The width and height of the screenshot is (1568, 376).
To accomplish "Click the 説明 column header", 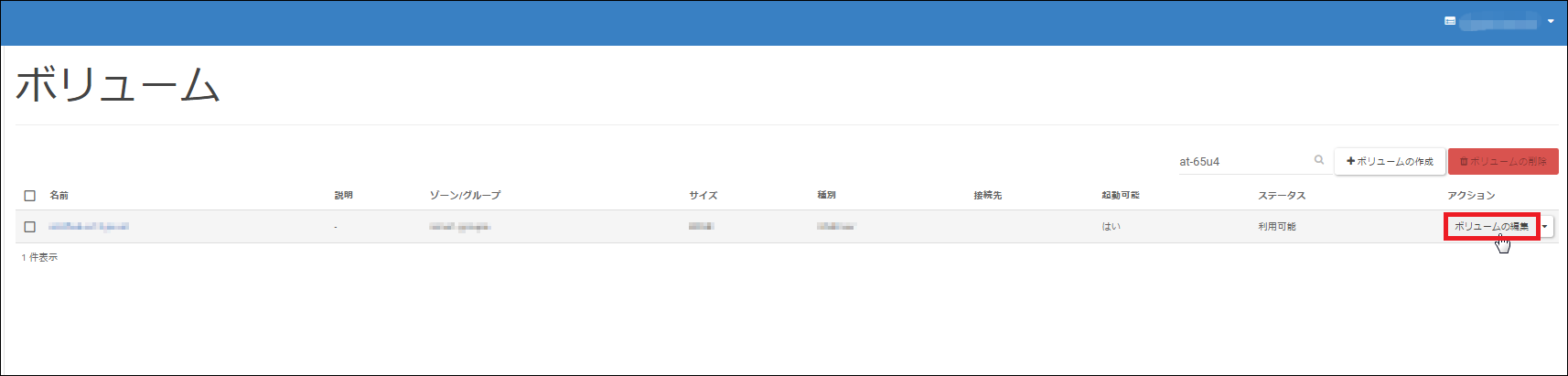I will coord(344,195).
